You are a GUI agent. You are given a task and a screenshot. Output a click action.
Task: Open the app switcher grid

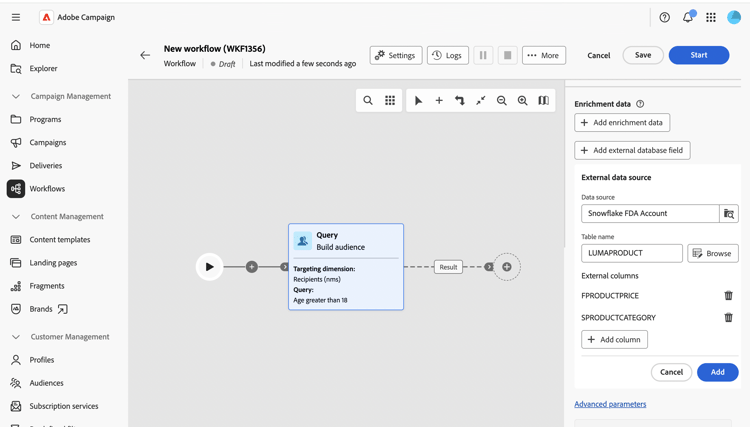click(x=711, y=17)
